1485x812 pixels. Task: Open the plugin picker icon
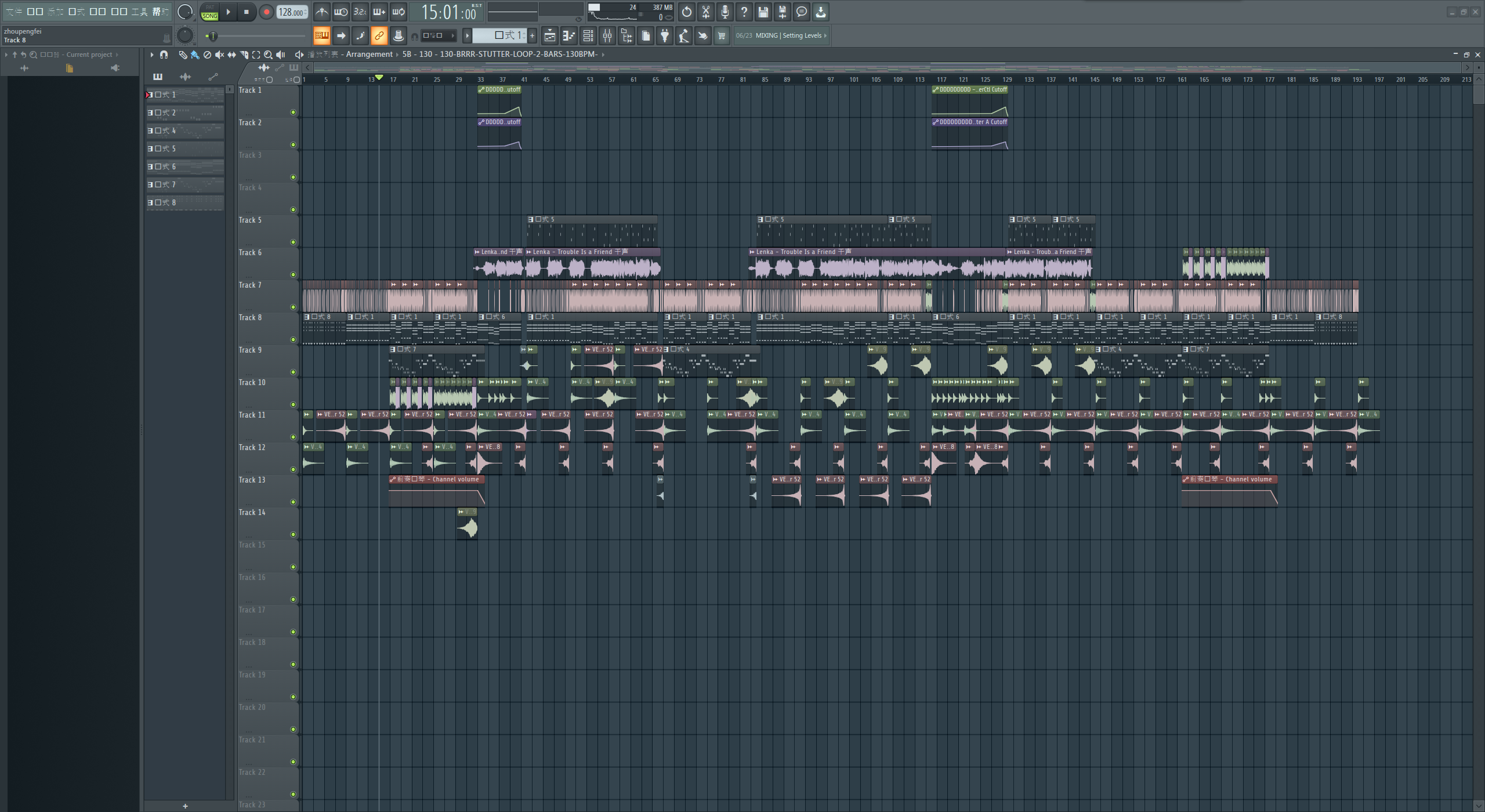tap(665, 36)
